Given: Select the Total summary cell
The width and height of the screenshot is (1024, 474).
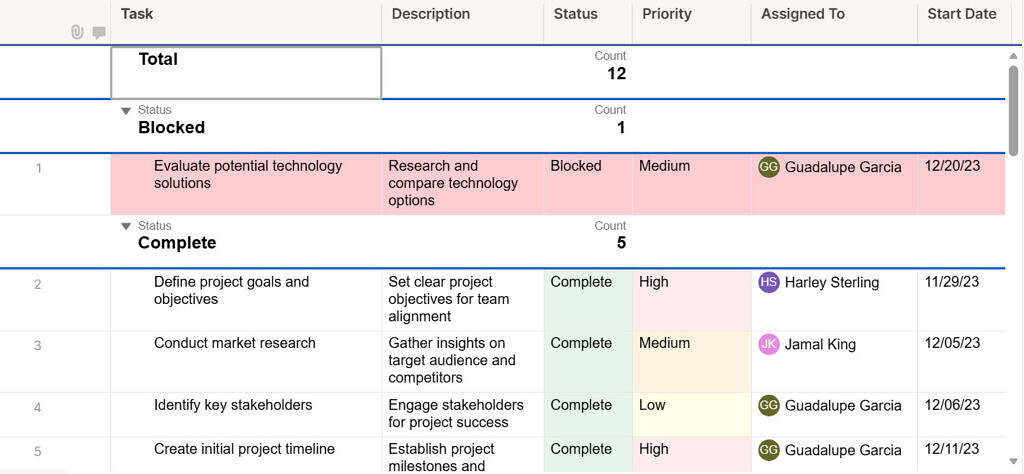Looking at the screenshot, I should pyautogui.click(x=246, y=72).
